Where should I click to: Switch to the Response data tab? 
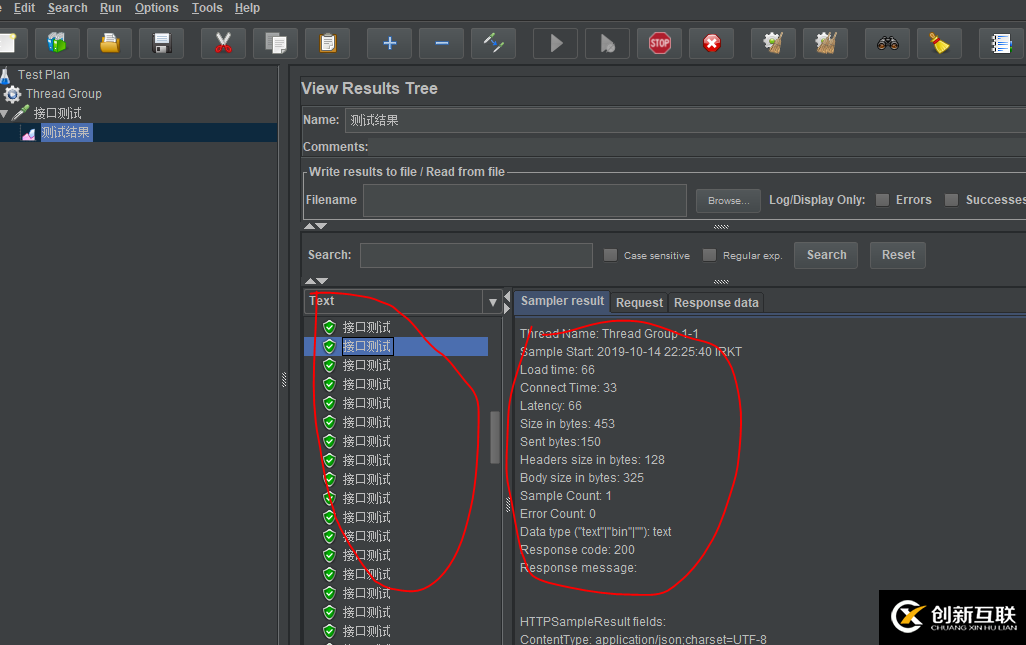click(716, 302)
